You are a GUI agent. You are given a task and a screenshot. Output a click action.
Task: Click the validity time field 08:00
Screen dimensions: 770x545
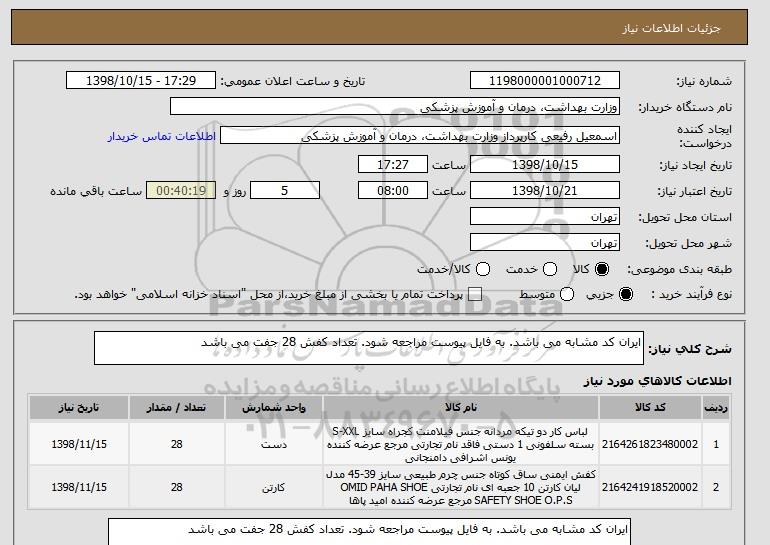coord(393,191)
